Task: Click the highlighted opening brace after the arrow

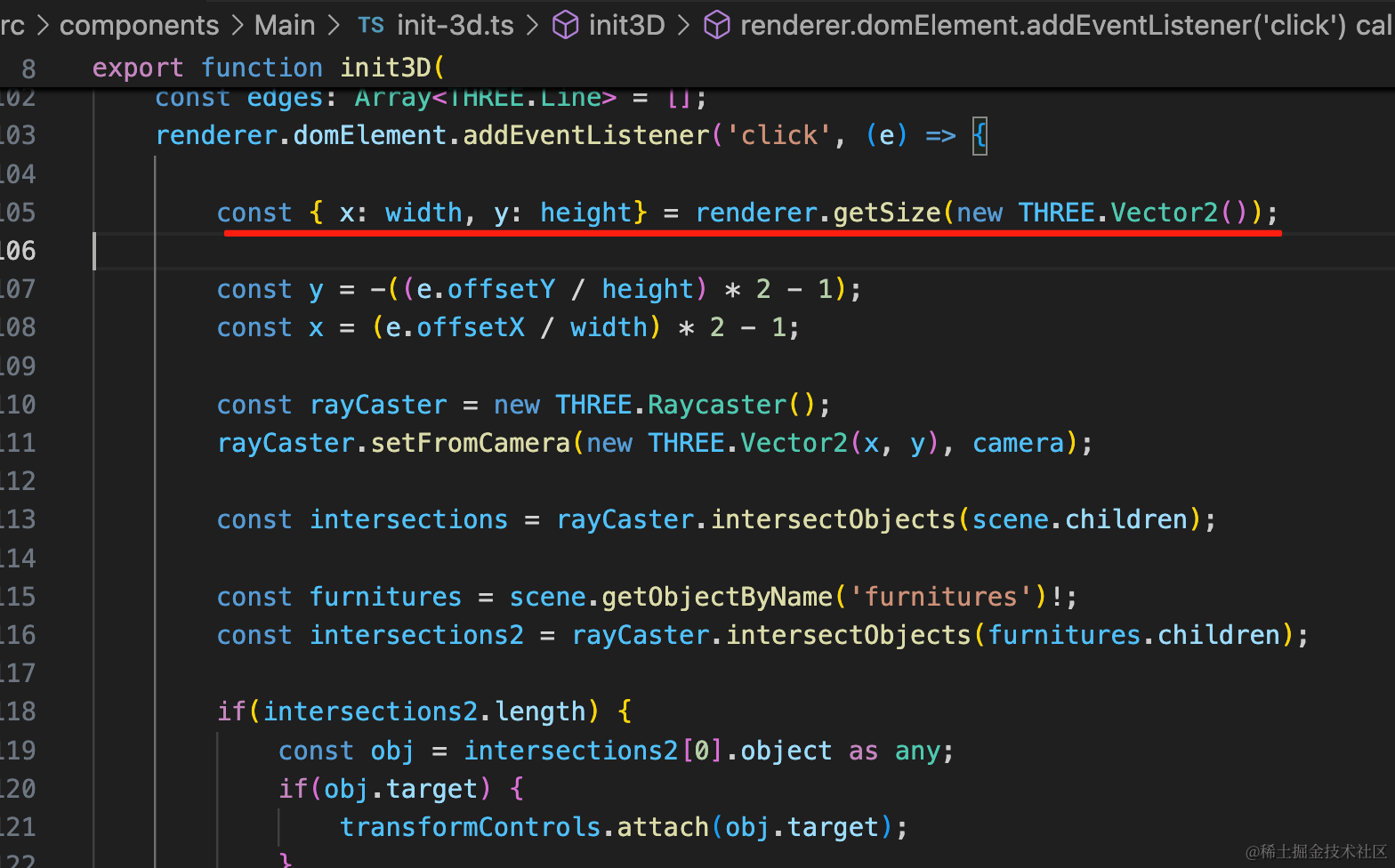Action: pyautogui.click(x=980, y=136)
